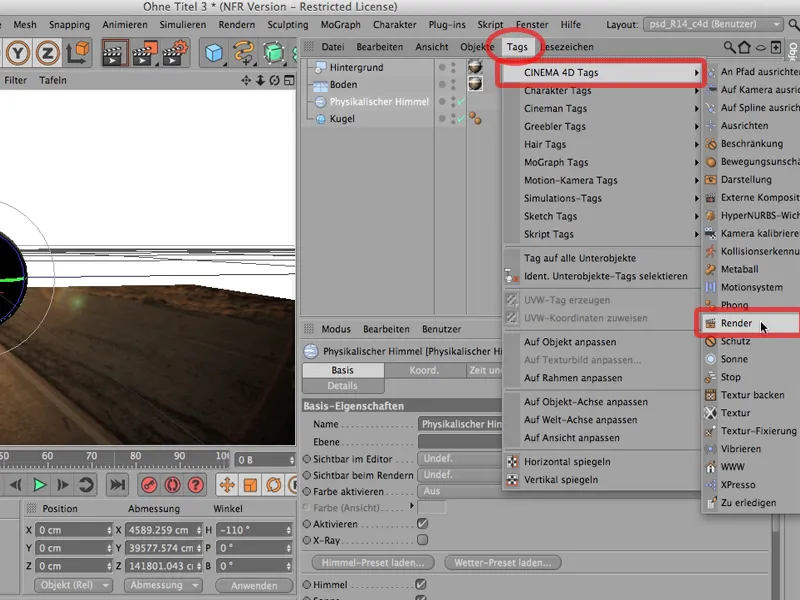Switch to the Basis tab
This screenshot has height=600, width=800.
(x=342, y=370)
